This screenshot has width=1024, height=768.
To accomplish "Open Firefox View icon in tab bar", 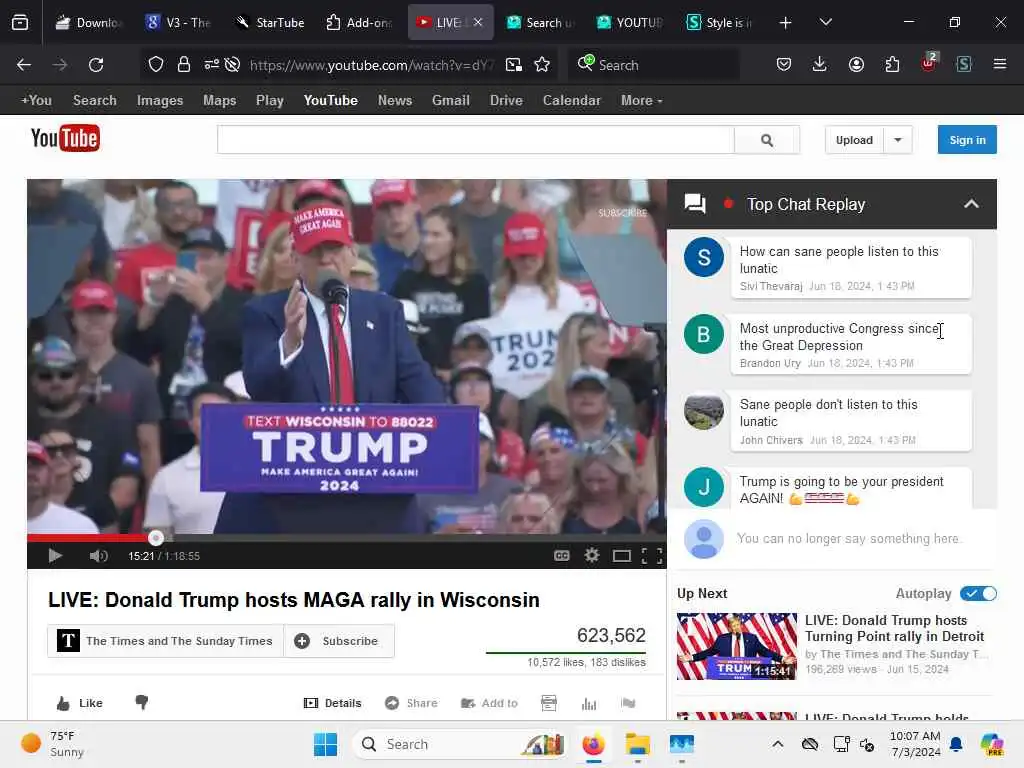I will (20, 23).
